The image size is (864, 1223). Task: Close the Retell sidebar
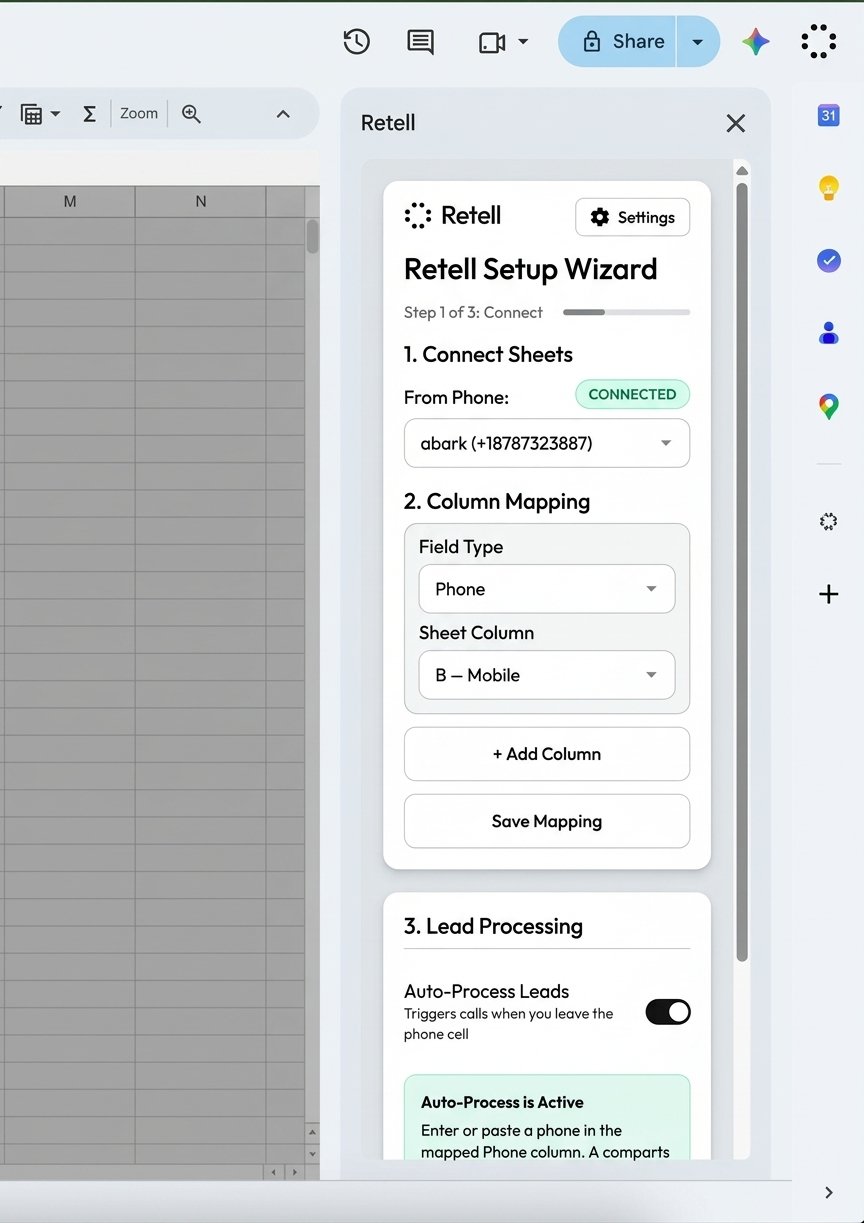pos(736,123)
